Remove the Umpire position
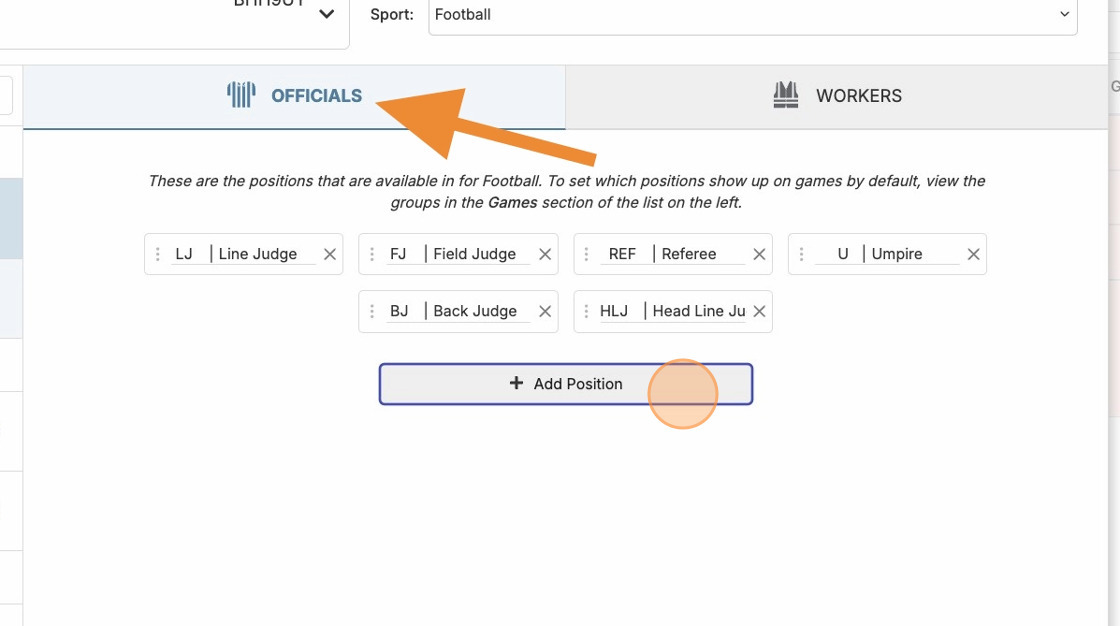1120x626 pixels. (x=973, y=254)
